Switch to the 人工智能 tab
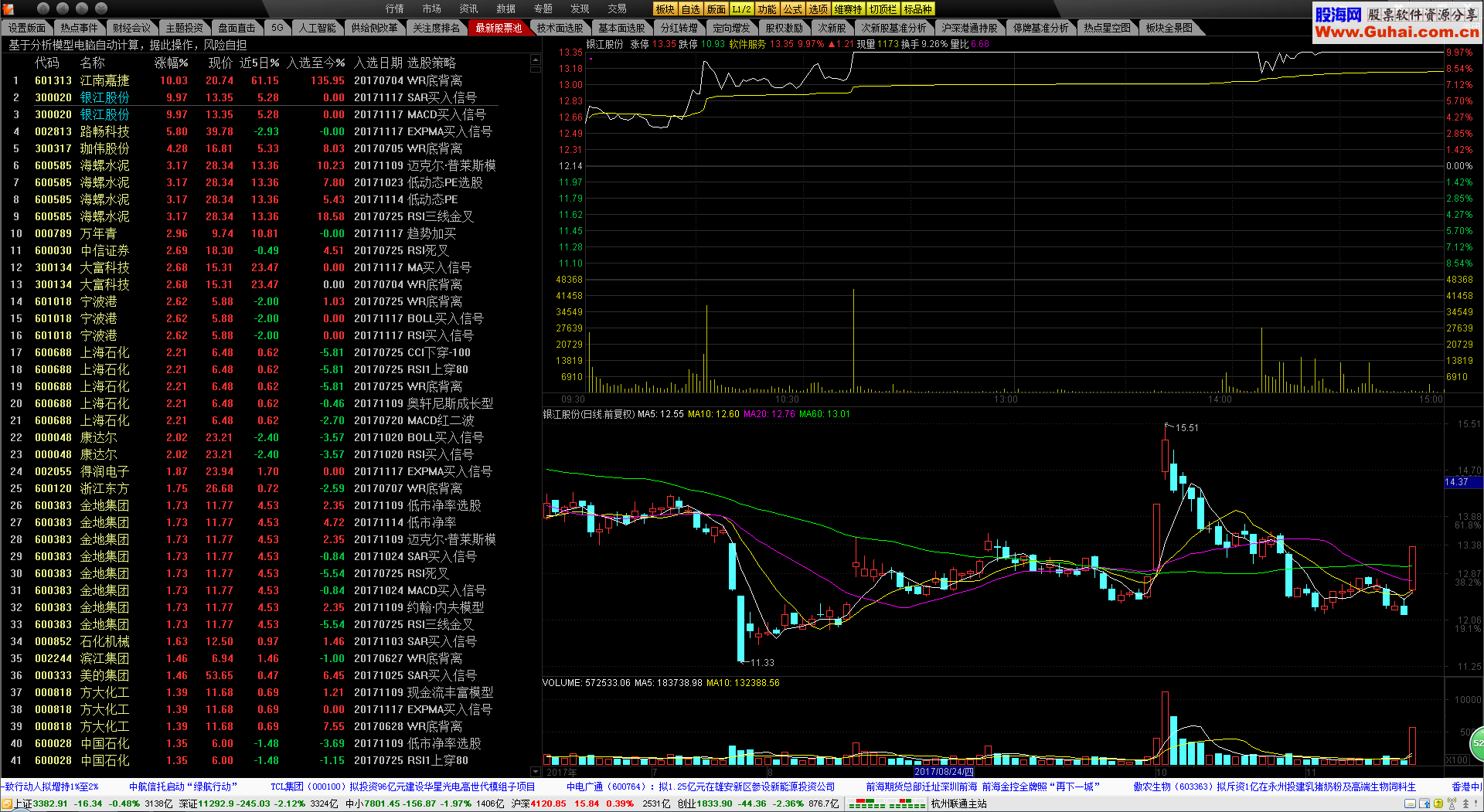 [x=318, y=28]
